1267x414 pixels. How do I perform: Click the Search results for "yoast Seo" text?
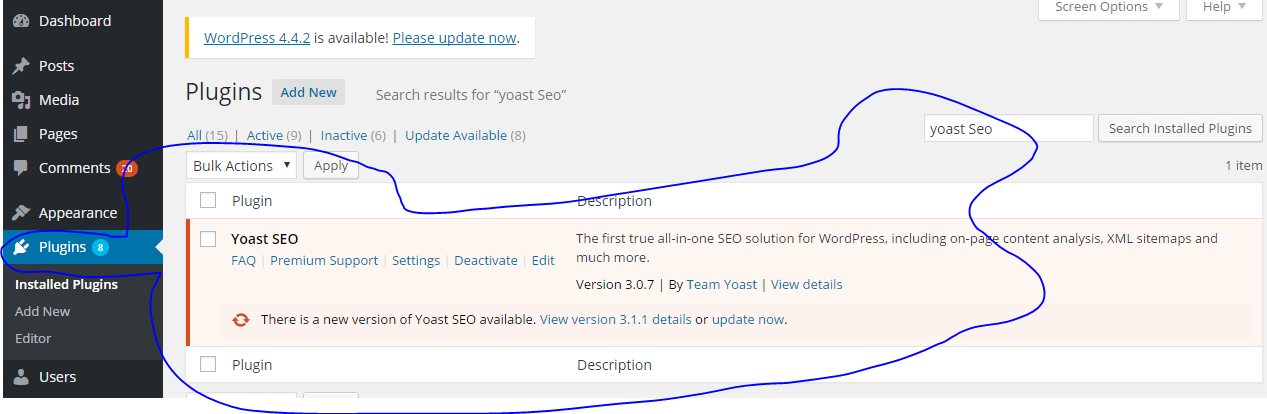pos(471,95)
